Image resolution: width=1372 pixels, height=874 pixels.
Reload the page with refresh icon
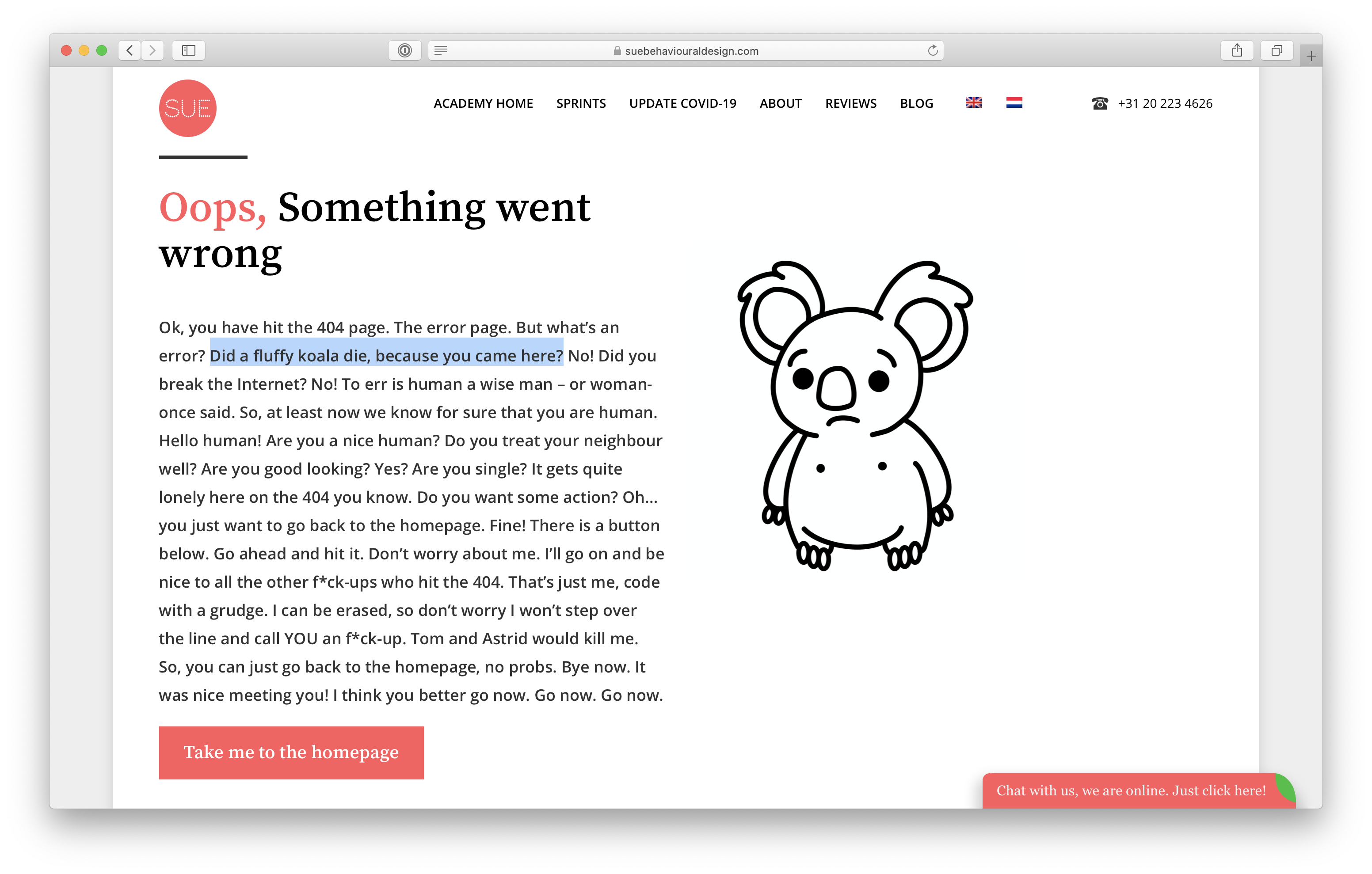[x=932, y=51]
